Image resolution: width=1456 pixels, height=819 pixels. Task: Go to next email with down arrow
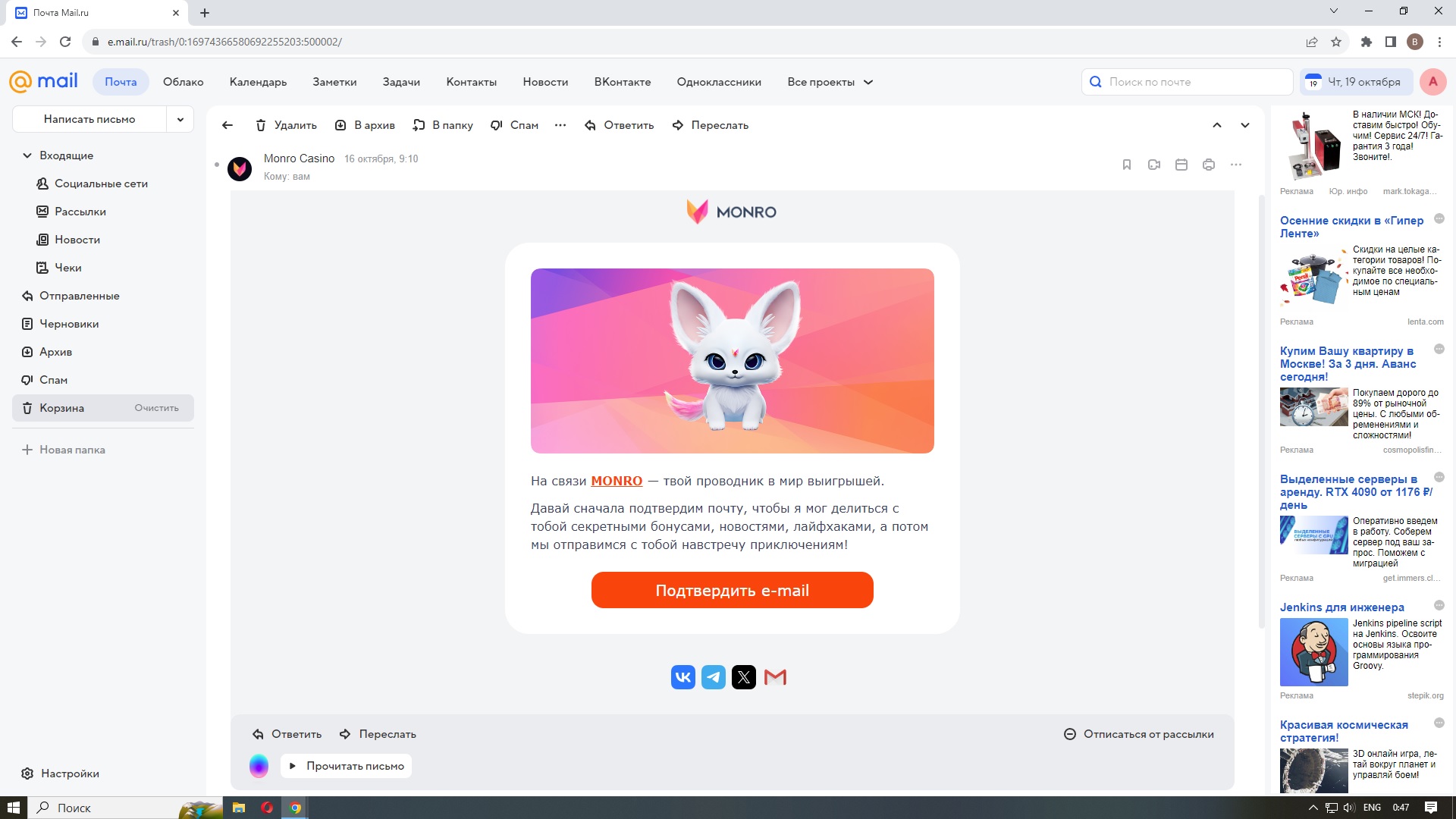pyautogui.click(x=1245, y=125)
